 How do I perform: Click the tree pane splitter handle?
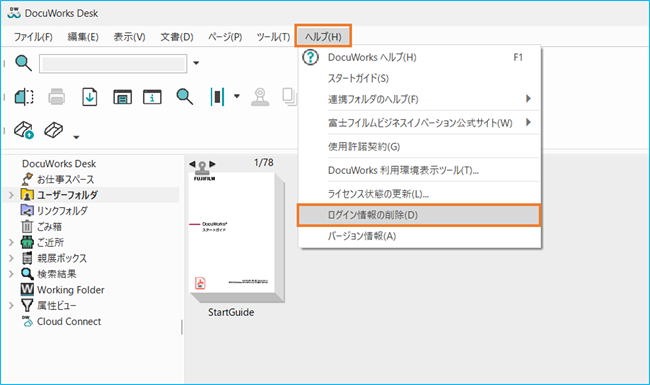(x=182, y=327)
